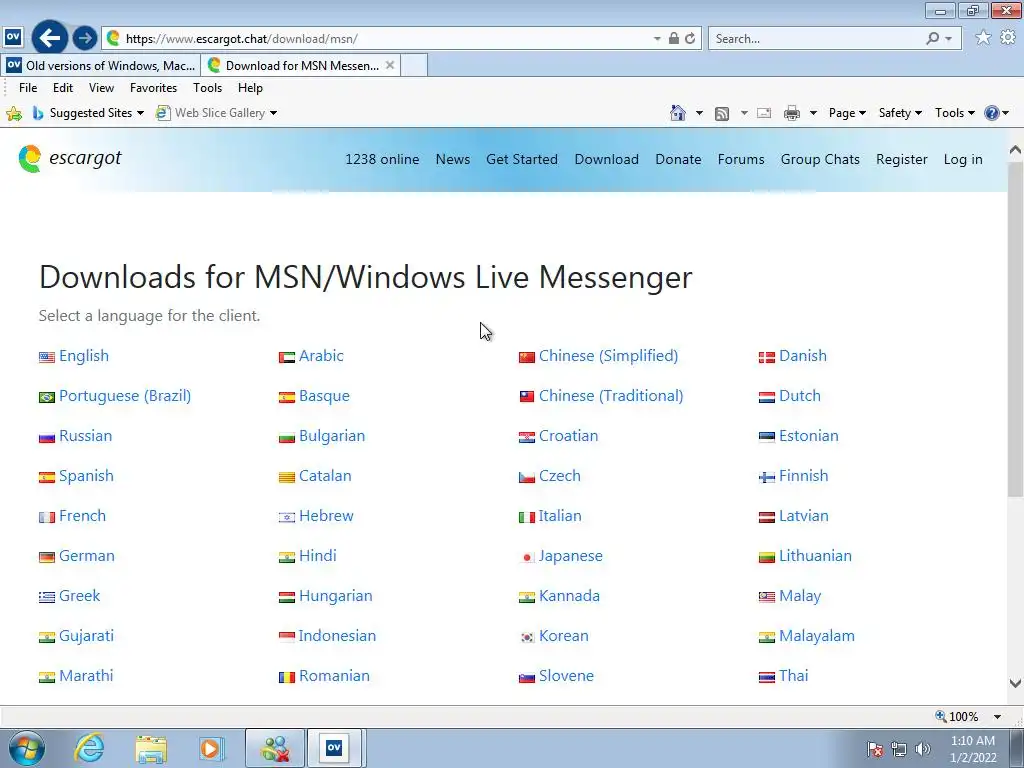Open the Page dropdown menu
1024x768 pixels.
point(847,113)
